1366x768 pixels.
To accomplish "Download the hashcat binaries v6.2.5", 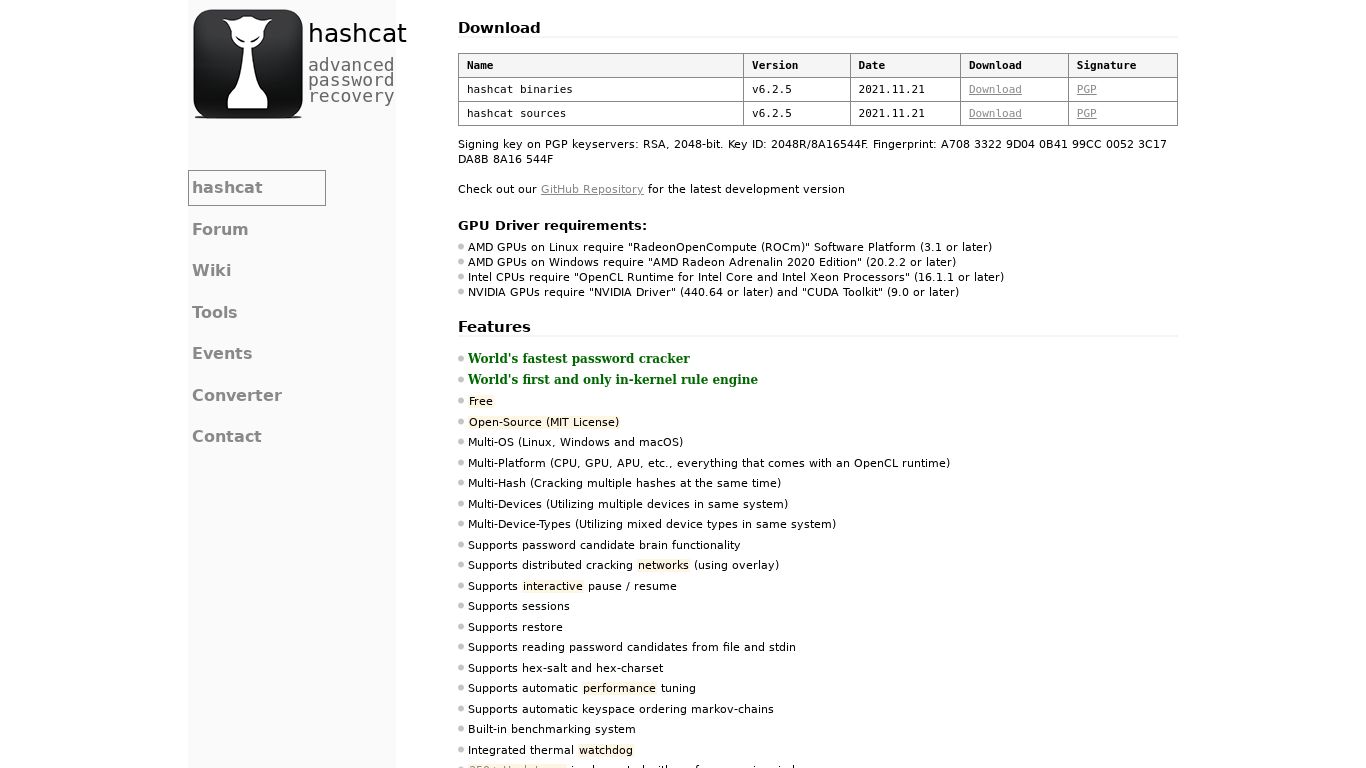I will (x=994, y=89).
